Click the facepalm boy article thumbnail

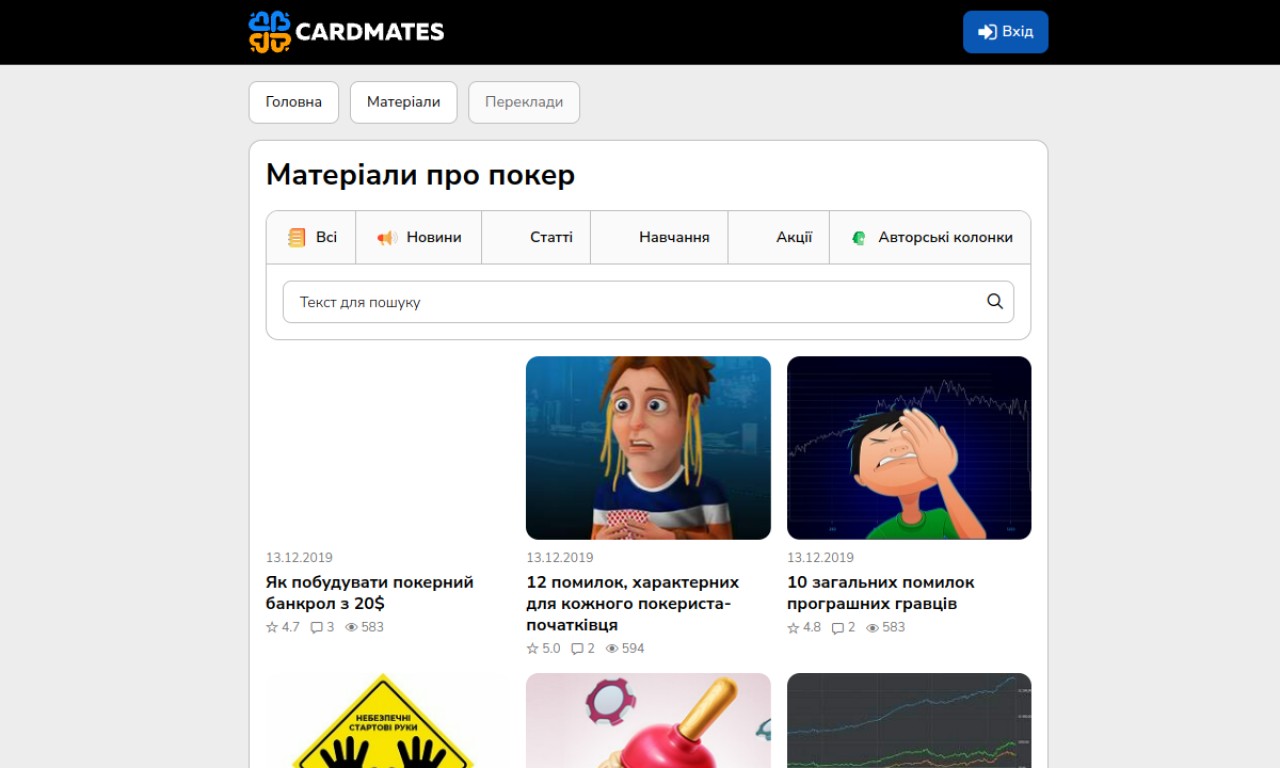pos(909,448)
